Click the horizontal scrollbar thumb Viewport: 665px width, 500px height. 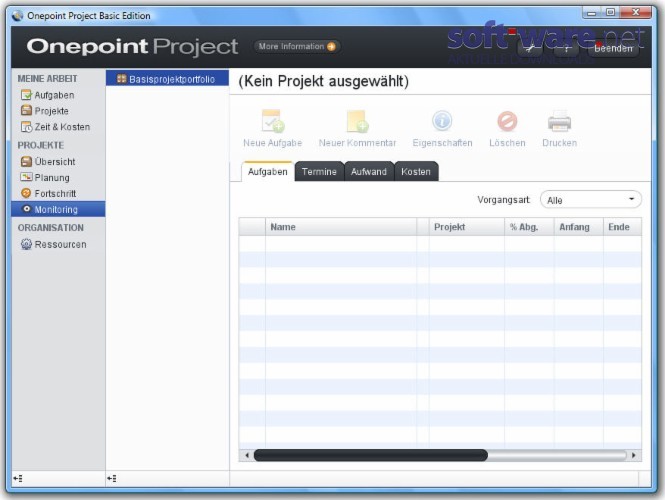(x=371, y=455)
